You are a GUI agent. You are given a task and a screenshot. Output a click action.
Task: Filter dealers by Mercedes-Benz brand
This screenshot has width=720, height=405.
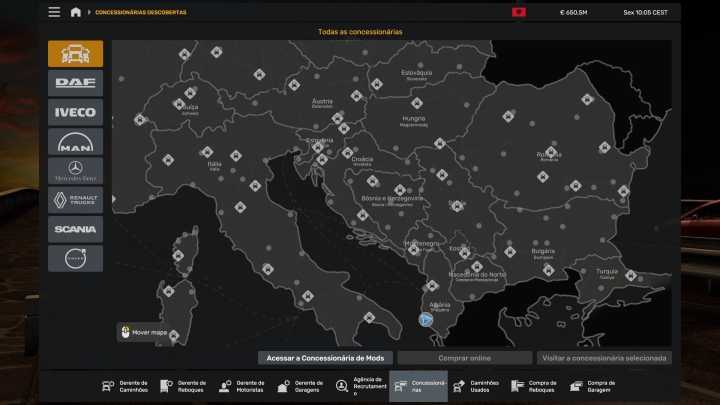pyautogui.click(x=75, y=171)
